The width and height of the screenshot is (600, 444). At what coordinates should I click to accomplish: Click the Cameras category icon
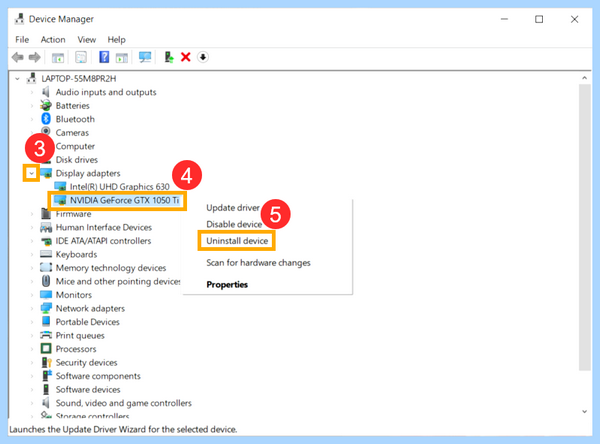pos(46,131)
